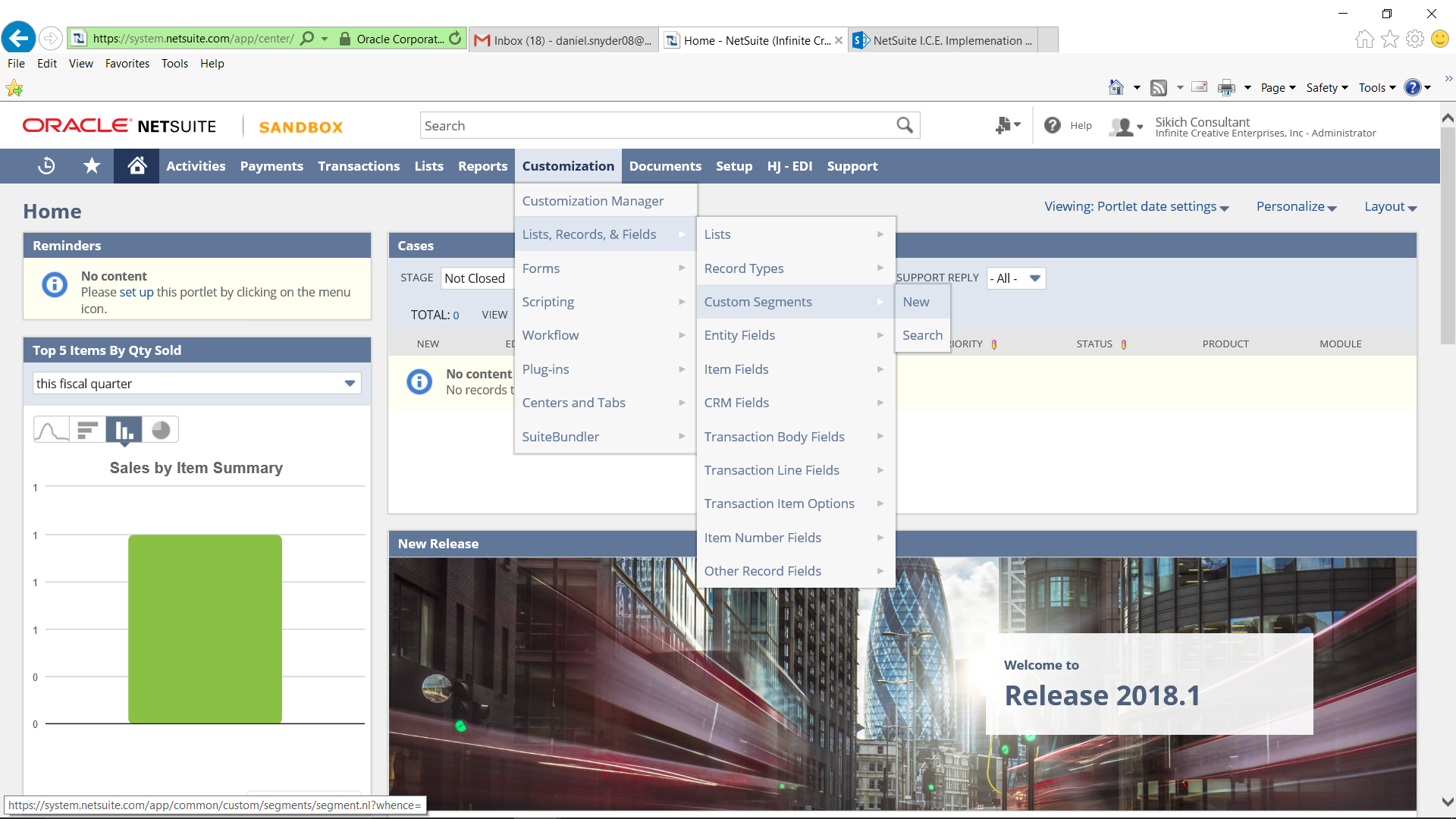Open the Recent Records clock icon
1456x819 pixels.
click(x=46, y=165)
